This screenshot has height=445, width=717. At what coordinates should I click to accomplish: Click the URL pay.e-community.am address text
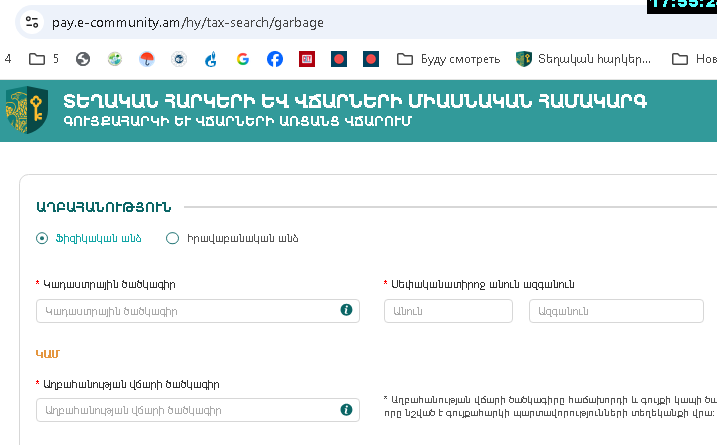pos(187,22)
